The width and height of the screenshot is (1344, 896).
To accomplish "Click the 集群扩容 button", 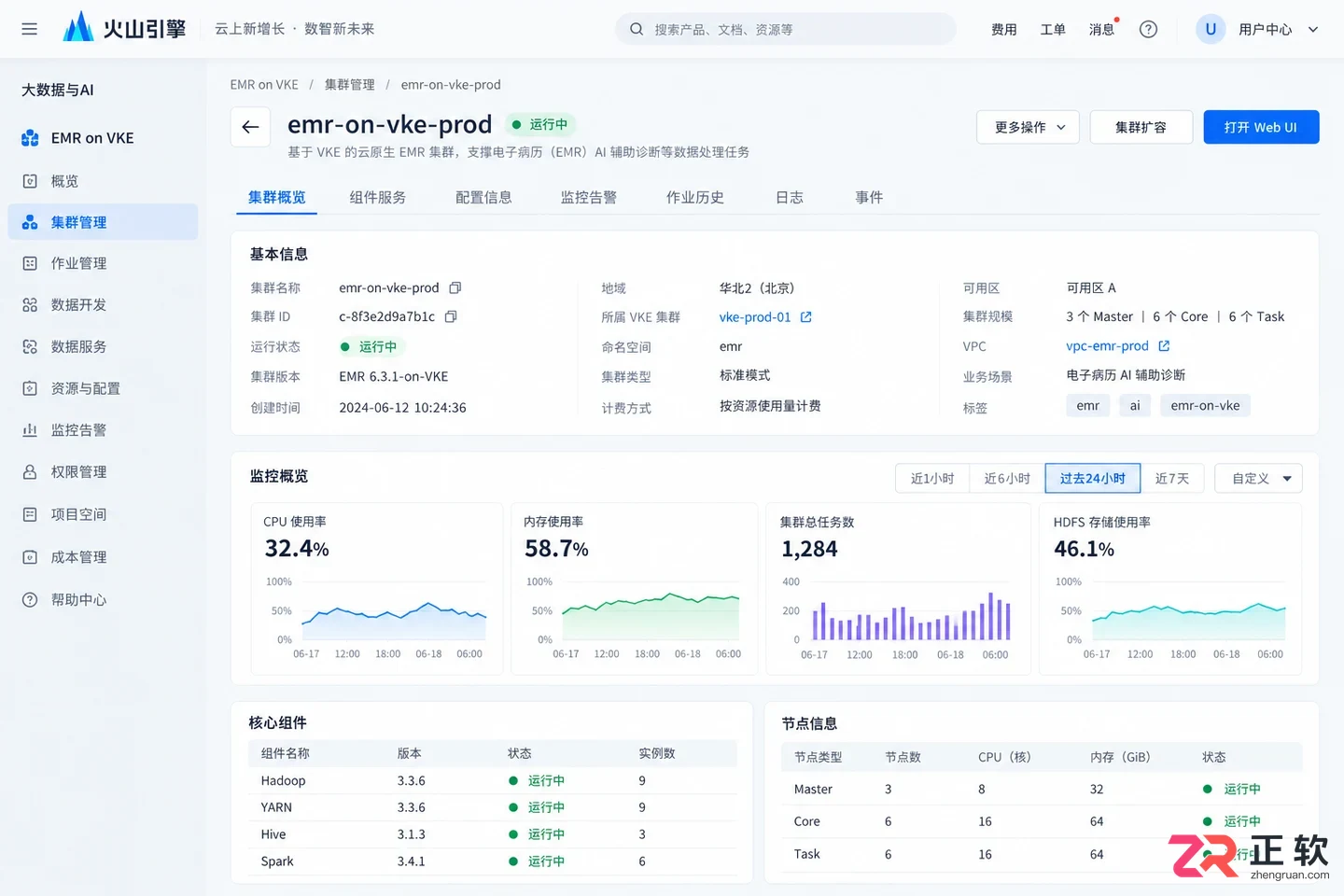I will pyautogui.click(x=1141, y=127).
